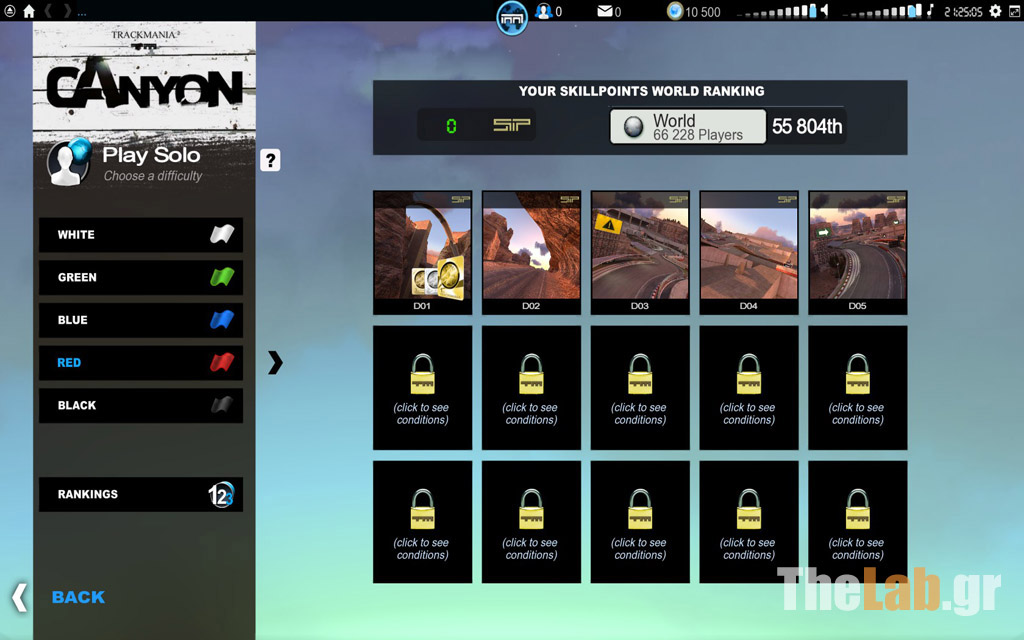Expand the arrow next to the Red difficulty
The image size is (1024, 640).
tap(276, 362)
